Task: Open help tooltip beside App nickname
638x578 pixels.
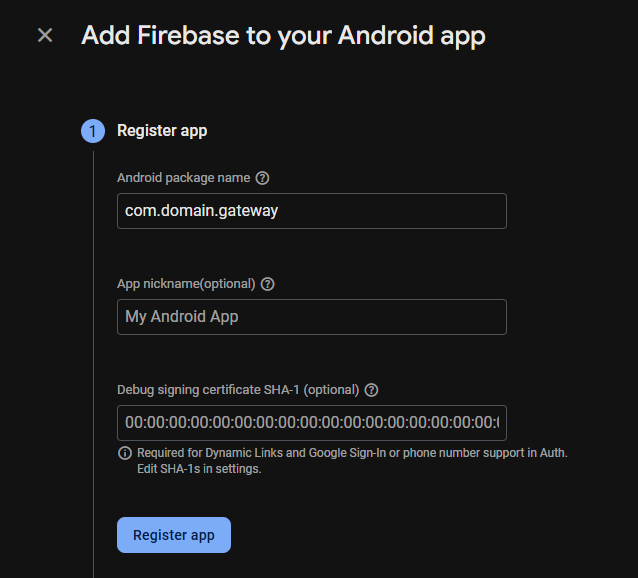Action: tap(267, 284)
